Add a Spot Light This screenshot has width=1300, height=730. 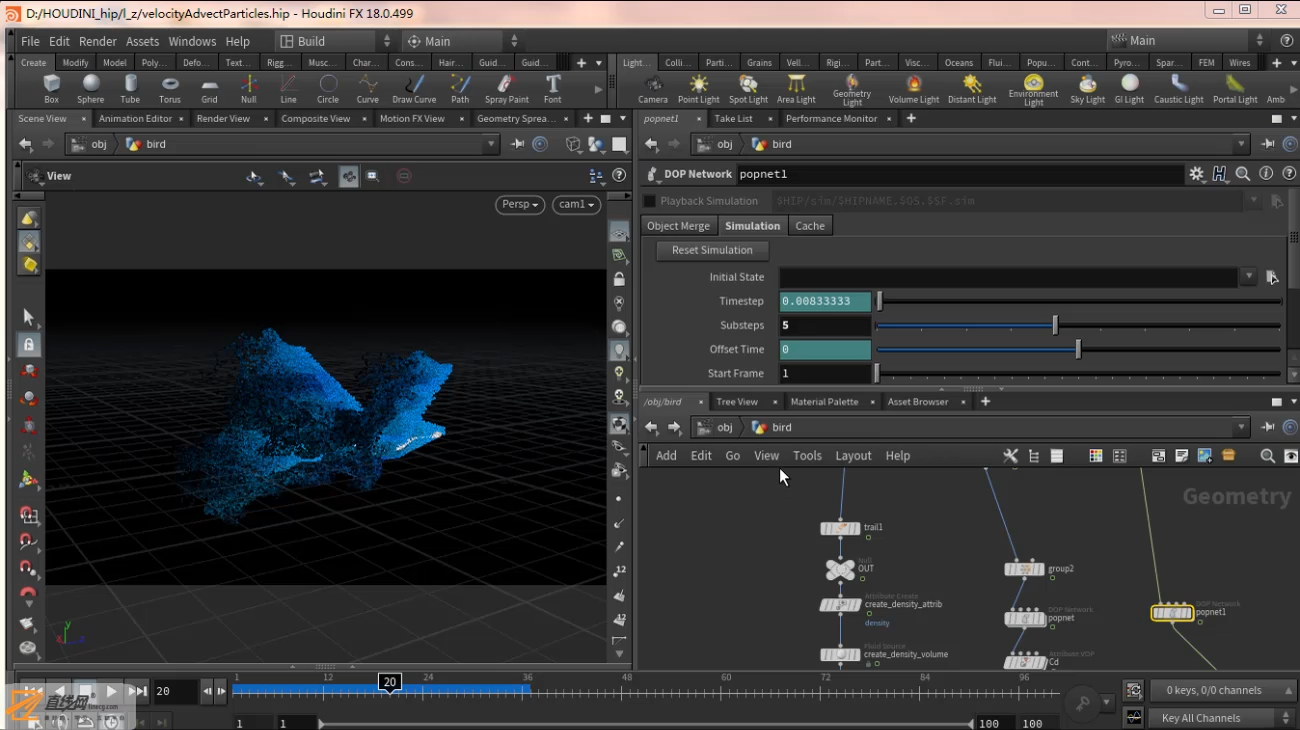(x=748, y=89)
